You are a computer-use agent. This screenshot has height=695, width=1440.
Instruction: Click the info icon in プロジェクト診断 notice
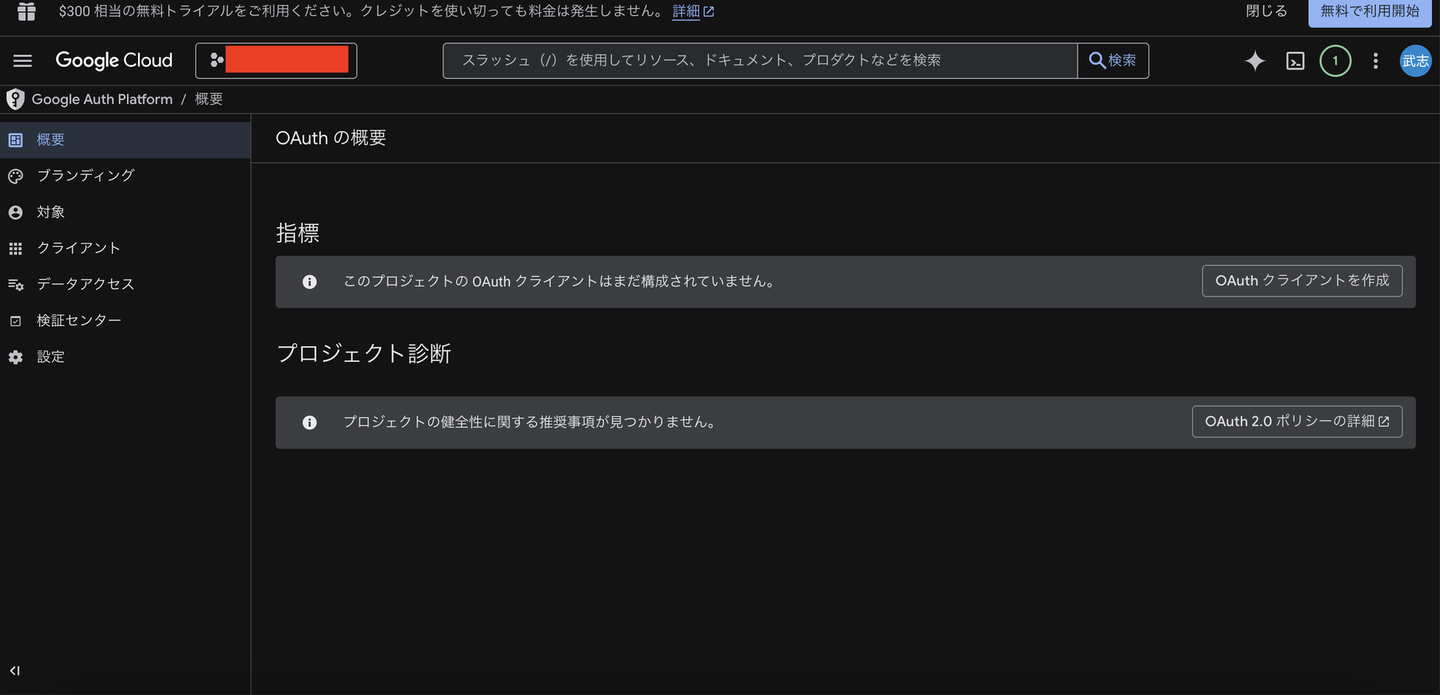tap(310, 423)
